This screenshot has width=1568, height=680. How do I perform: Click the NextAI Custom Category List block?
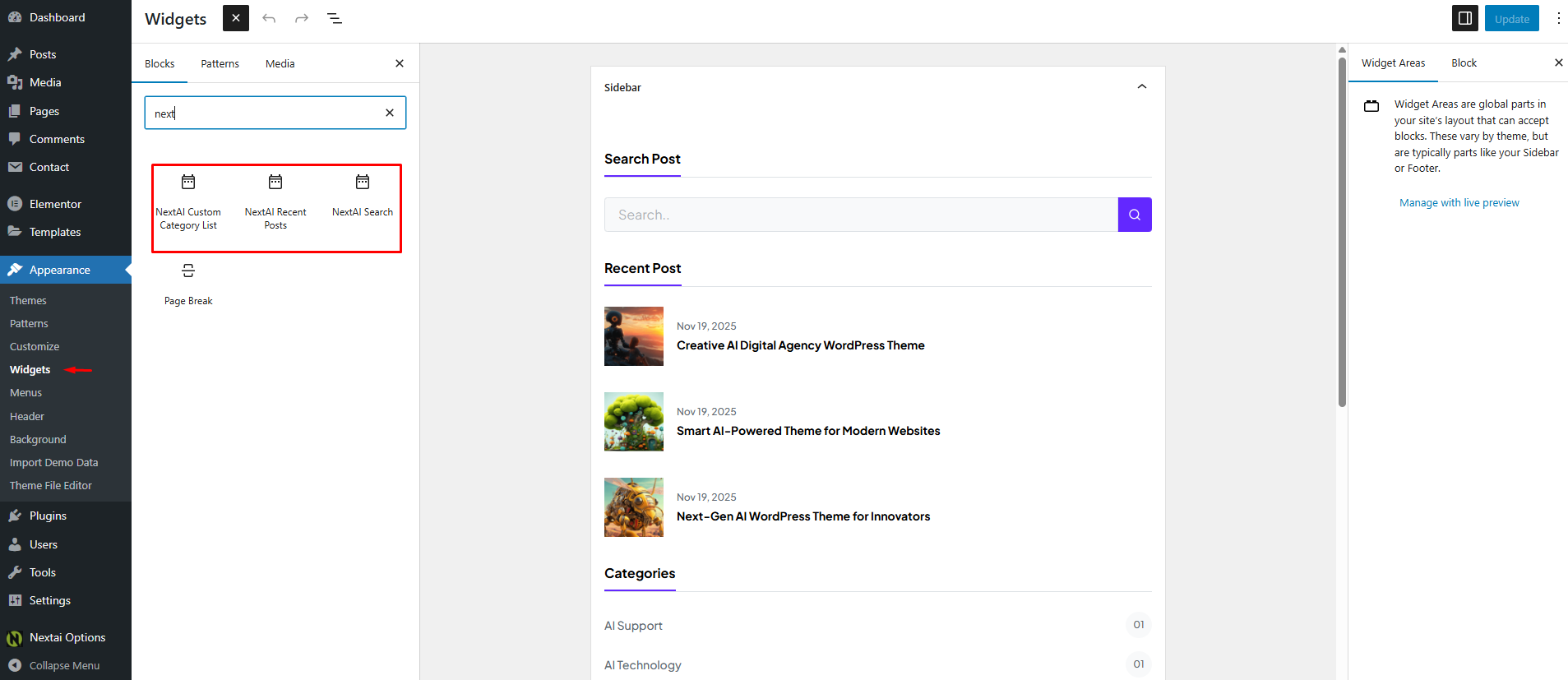click(x=188, y=201)
